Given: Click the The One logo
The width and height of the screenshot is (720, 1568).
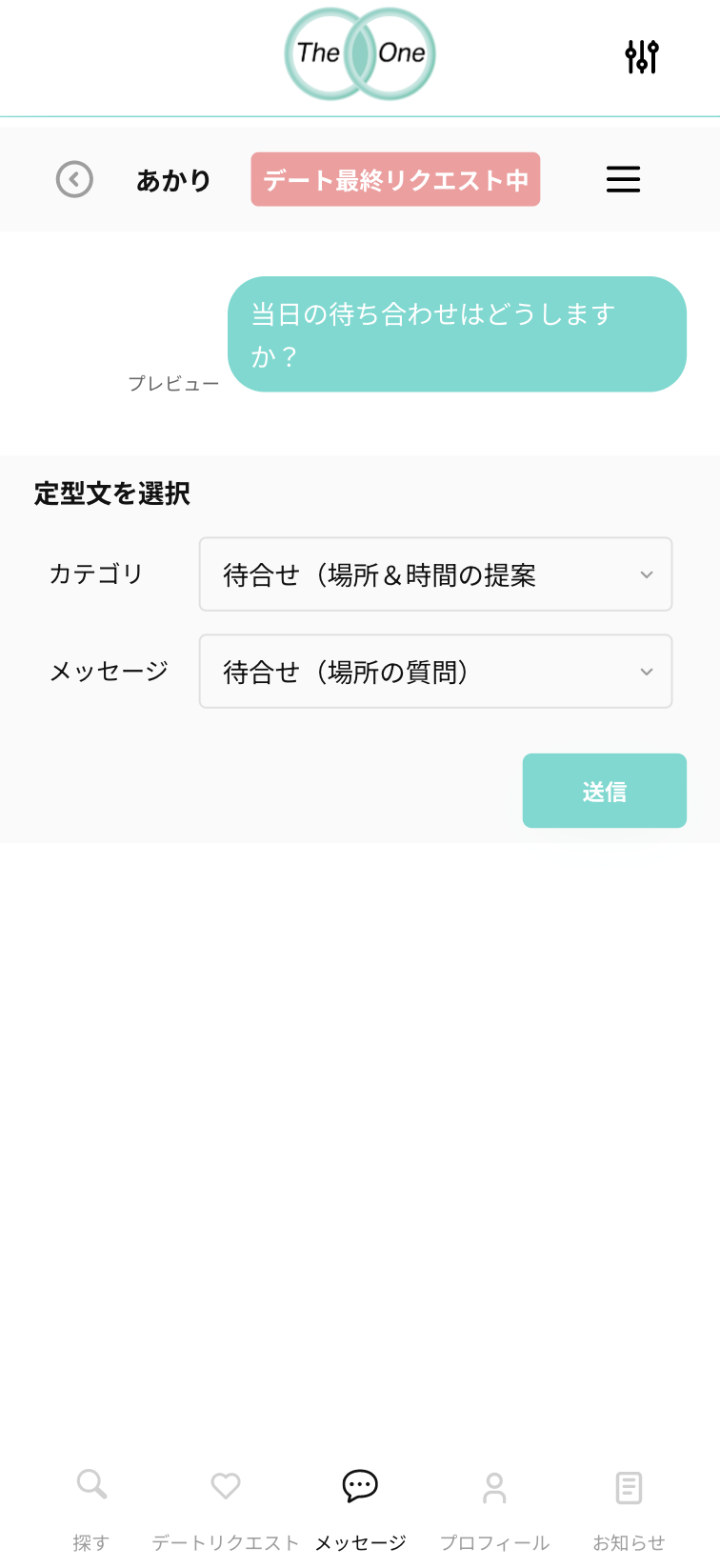Looking at the screenshot, I should click(x=360, y=54).
